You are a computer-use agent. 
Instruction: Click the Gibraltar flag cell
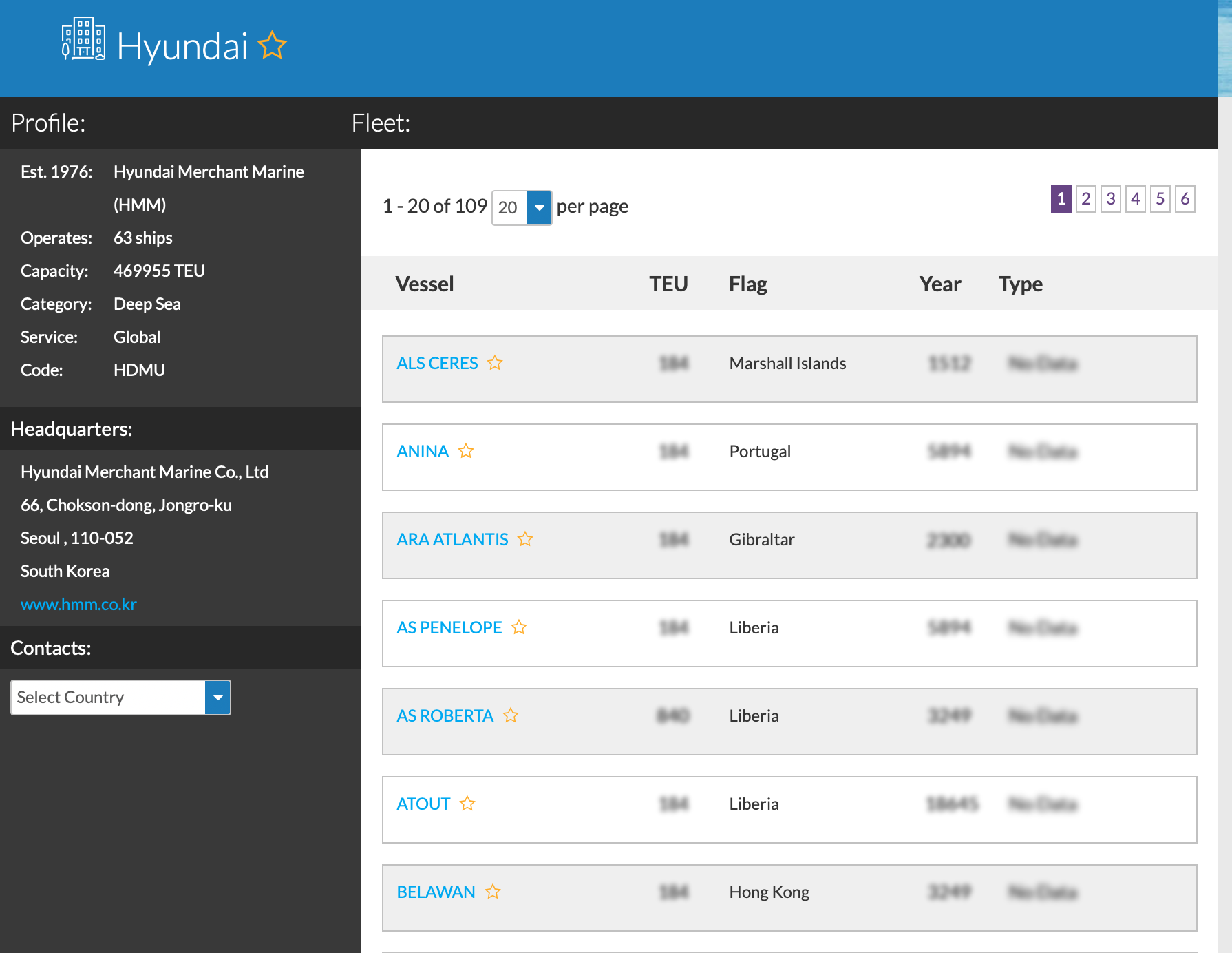coord(762,539)
